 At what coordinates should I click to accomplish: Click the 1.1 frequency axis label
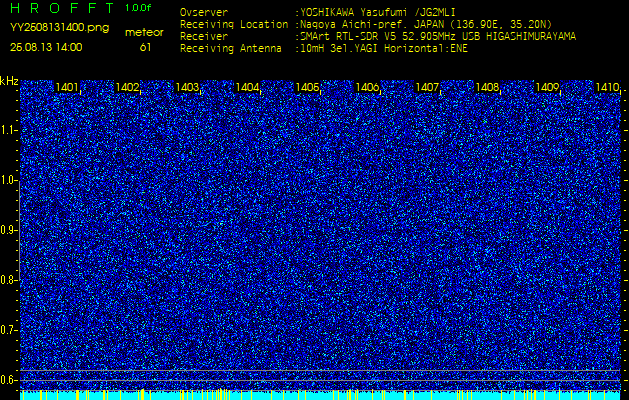(8, 130)
